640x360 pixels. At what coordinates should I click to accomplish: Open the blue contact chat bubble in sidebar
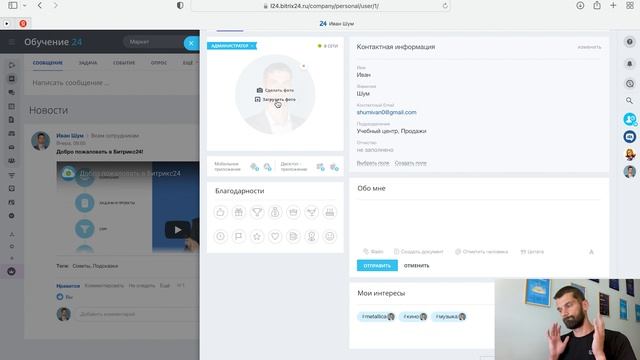point(630,119)
